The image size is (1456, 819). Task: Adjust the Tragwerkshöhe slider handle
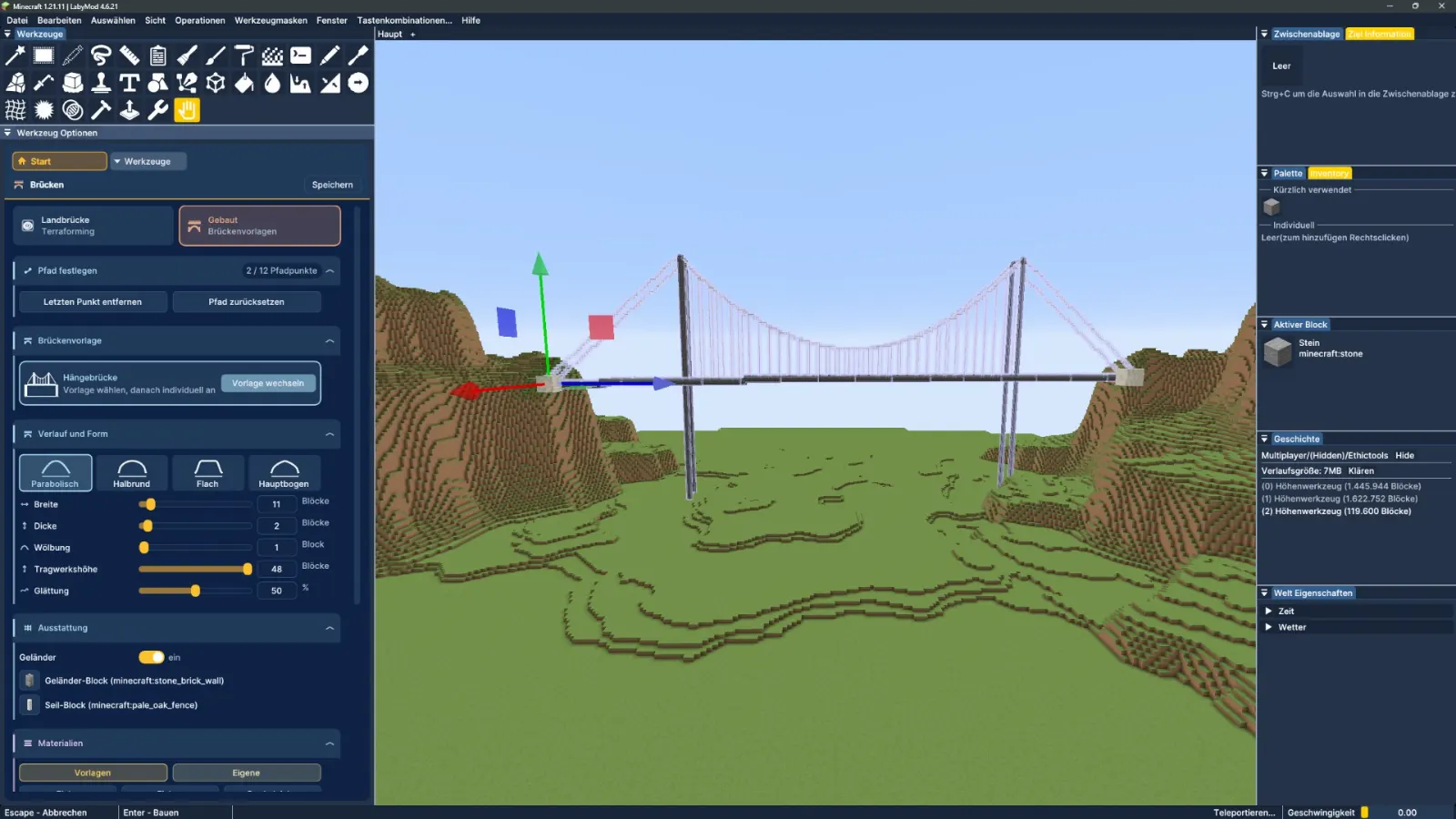tap(248, 569)
